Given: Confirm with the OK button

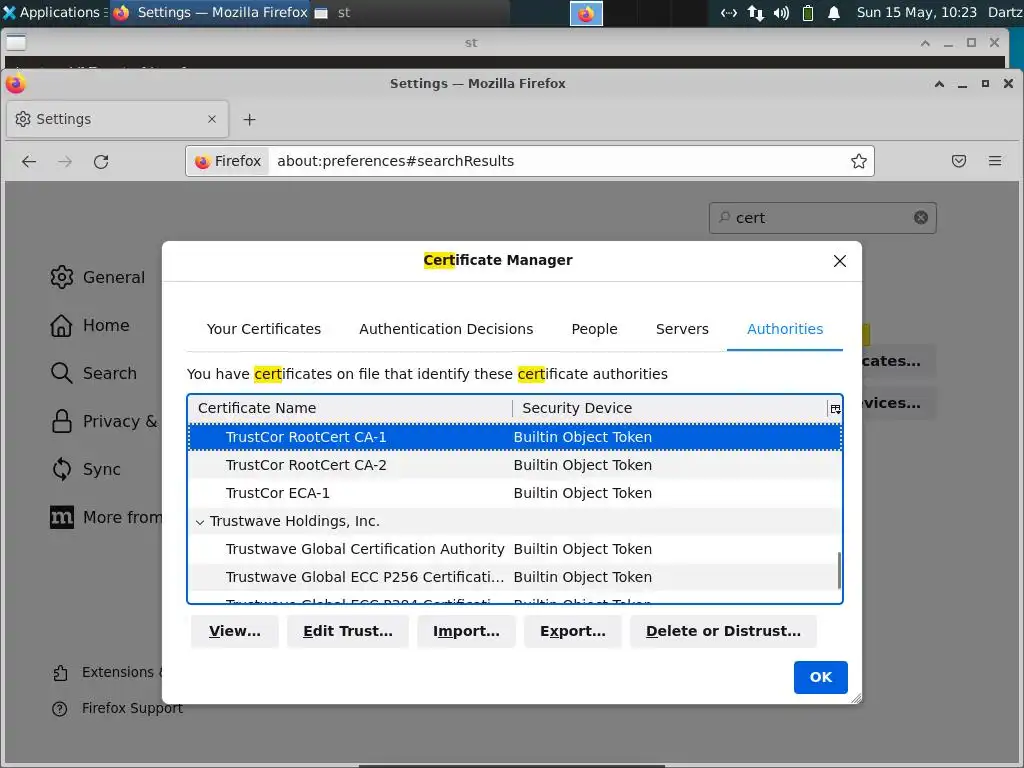Looking at the screenshot, I should [820, 677].
